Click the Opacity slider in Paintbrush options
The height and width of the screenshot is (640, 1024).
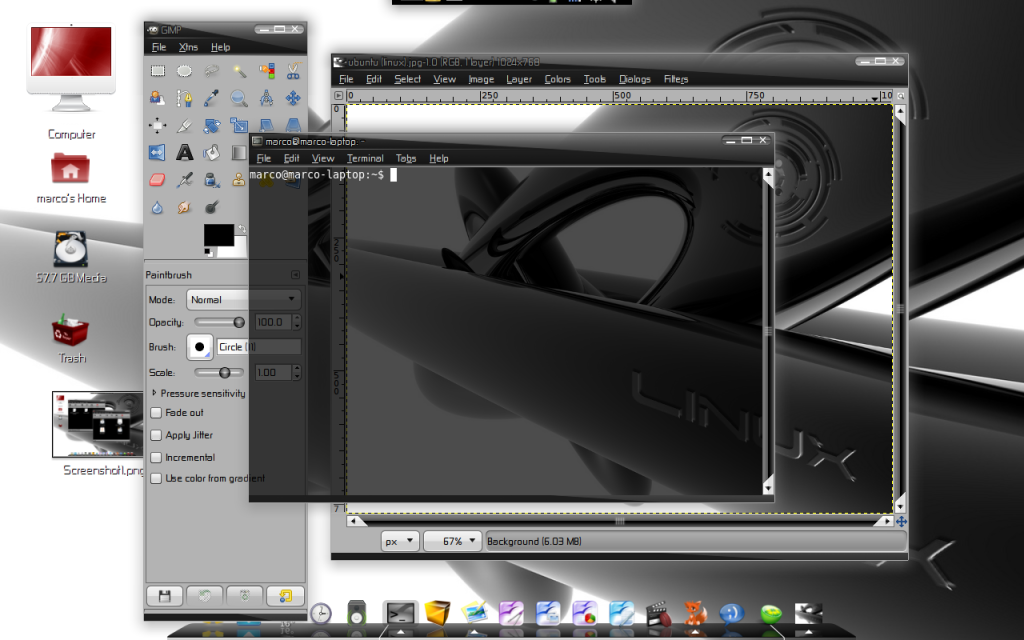[x=219, y=322]
